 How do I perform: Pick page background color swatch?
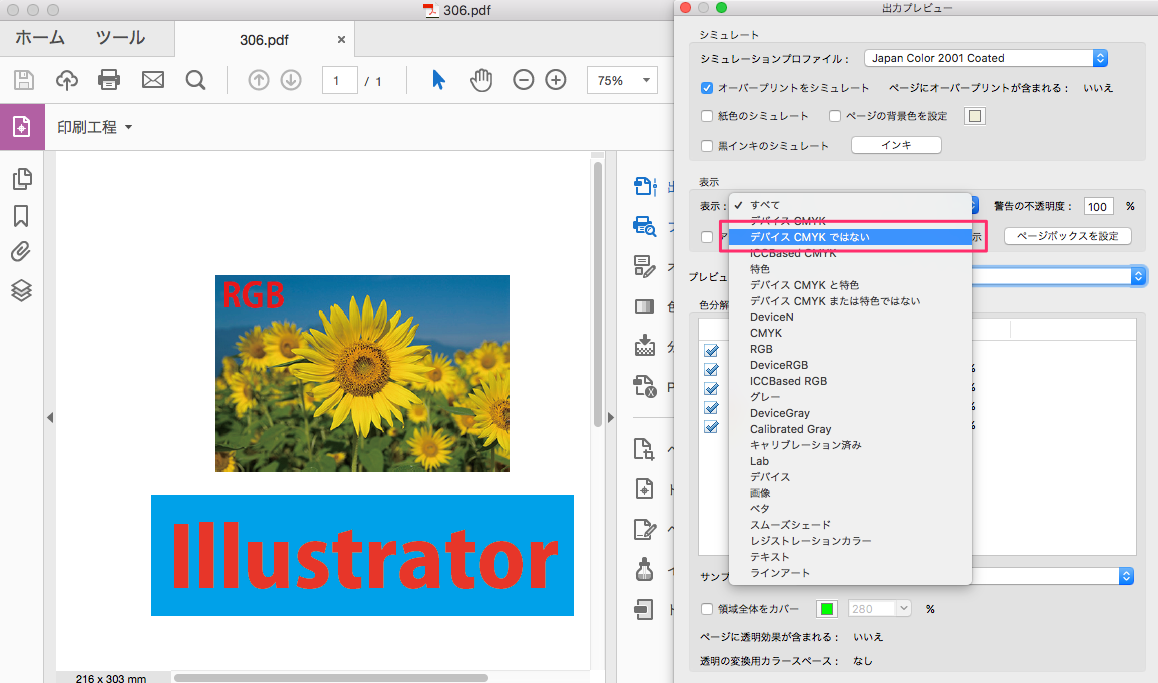(x=975, y=116)
